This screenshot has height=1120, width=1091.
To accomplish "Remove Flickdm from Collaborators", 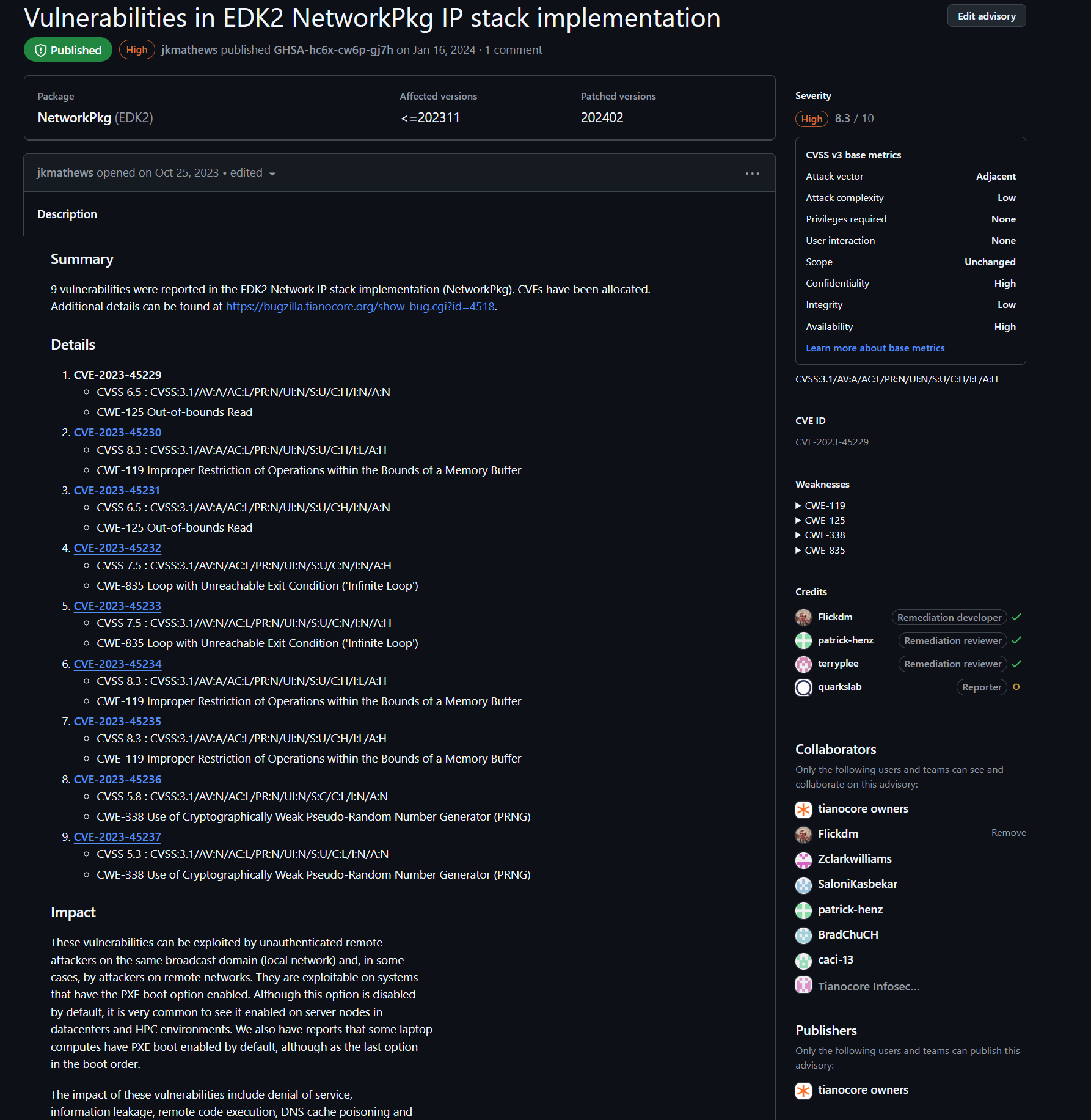I will [1008, 833].
